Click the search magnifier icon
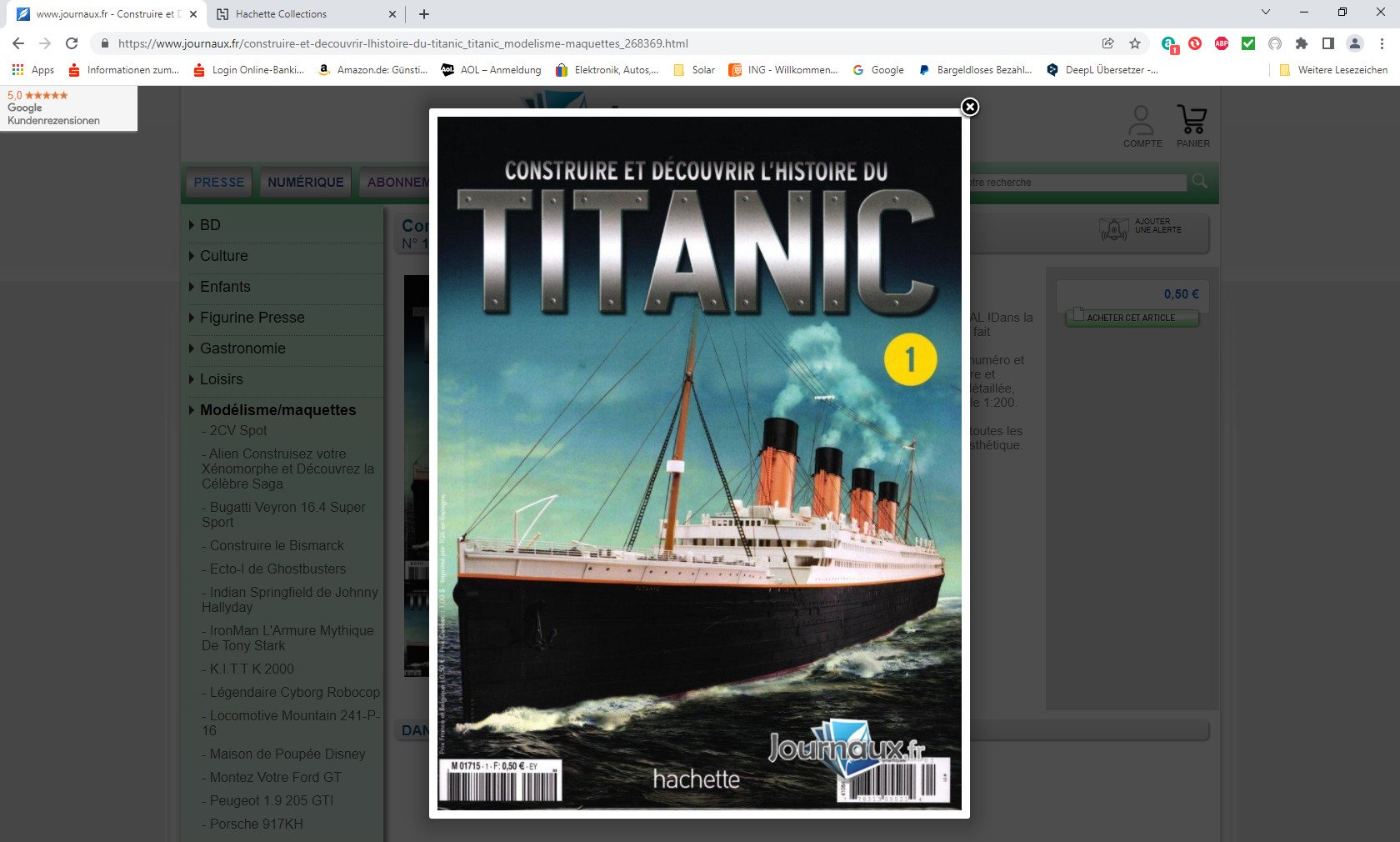Image resolution: width=1400 pixels, height=842 pixels. pos(1200,181)
